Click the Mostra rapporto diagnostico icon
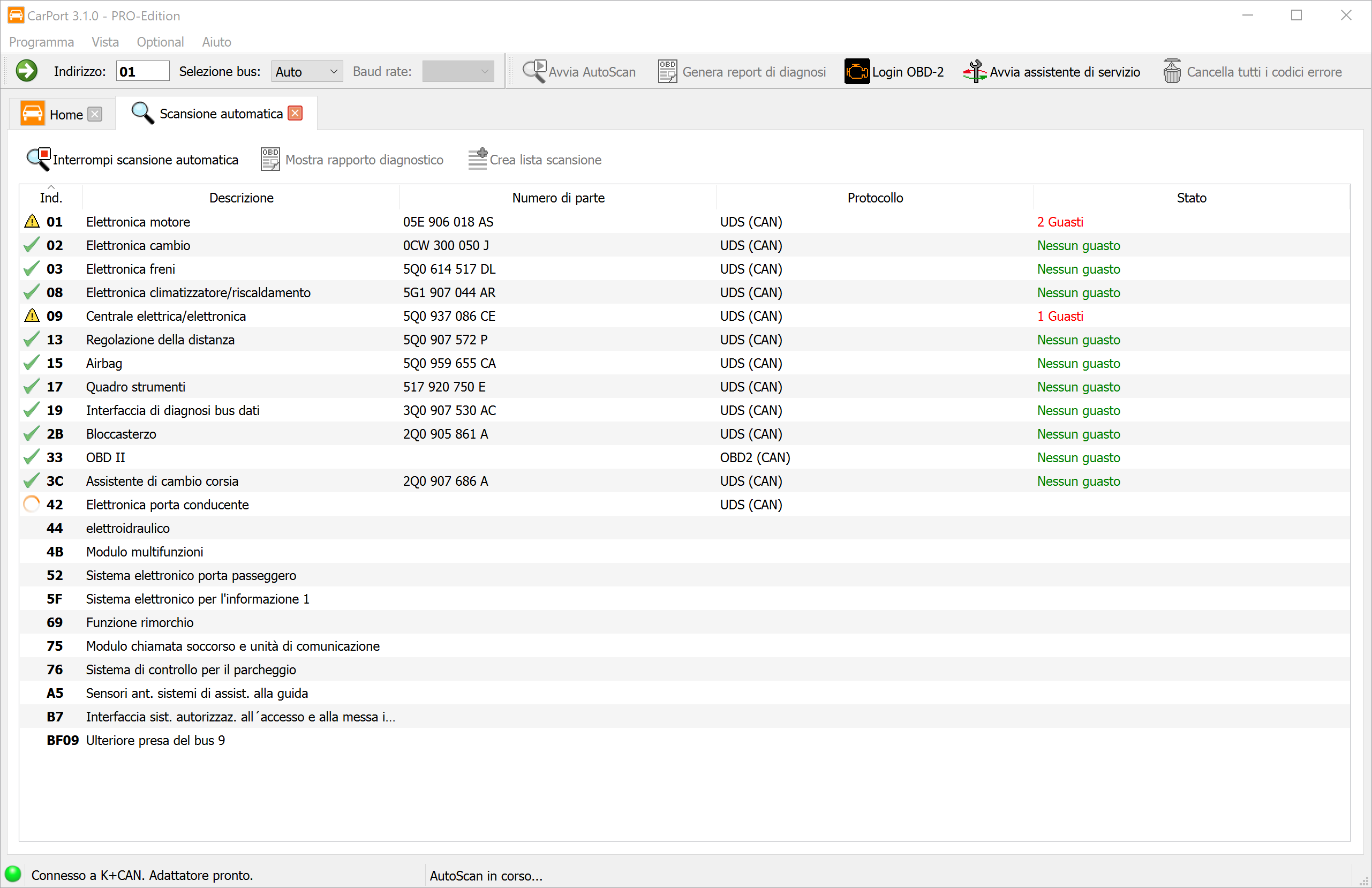 tap(270, 159)
